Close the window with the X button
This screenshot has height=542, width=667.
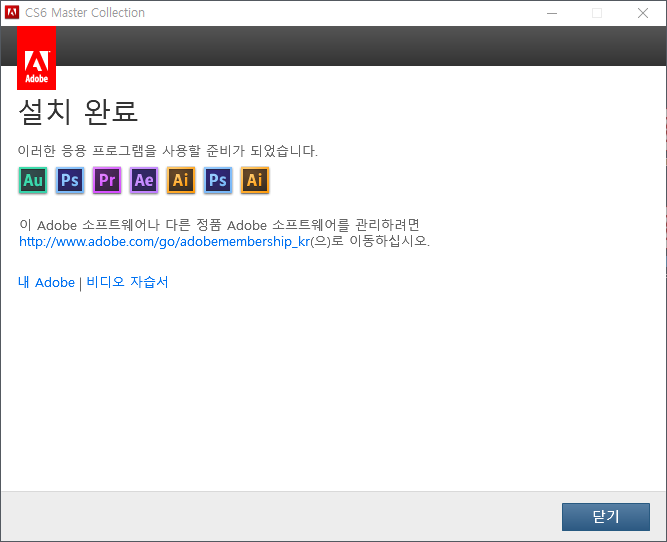(x=643, y=13)
